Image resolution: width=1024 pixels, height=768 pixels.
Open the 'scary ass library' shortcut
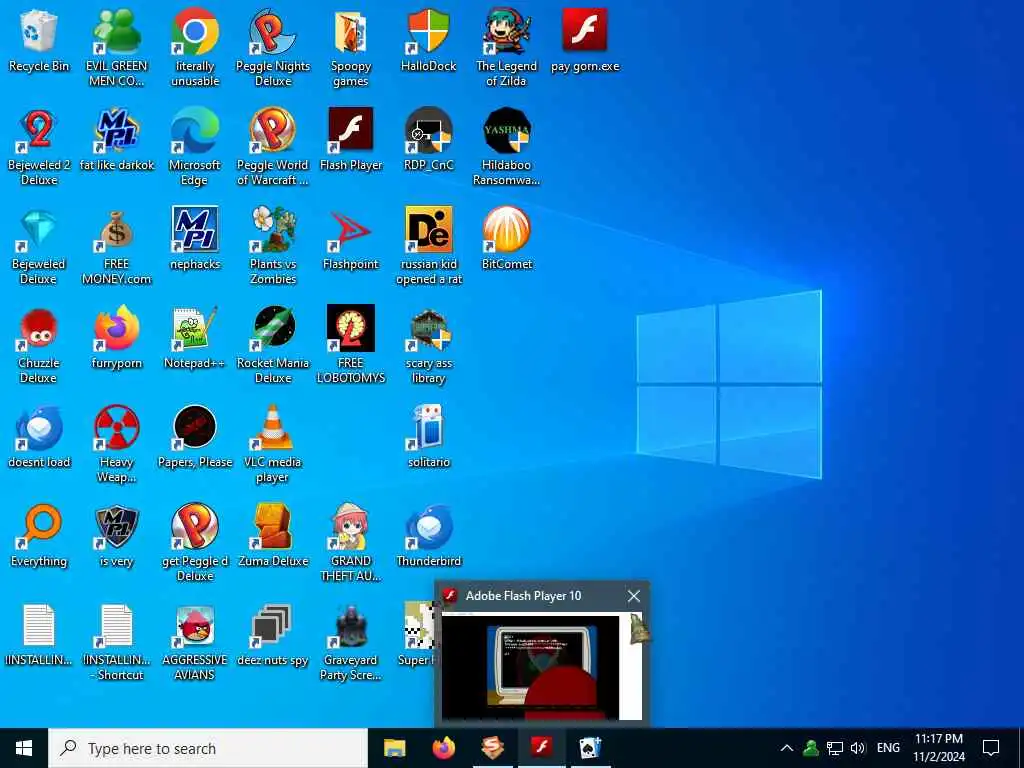[428, 345]
